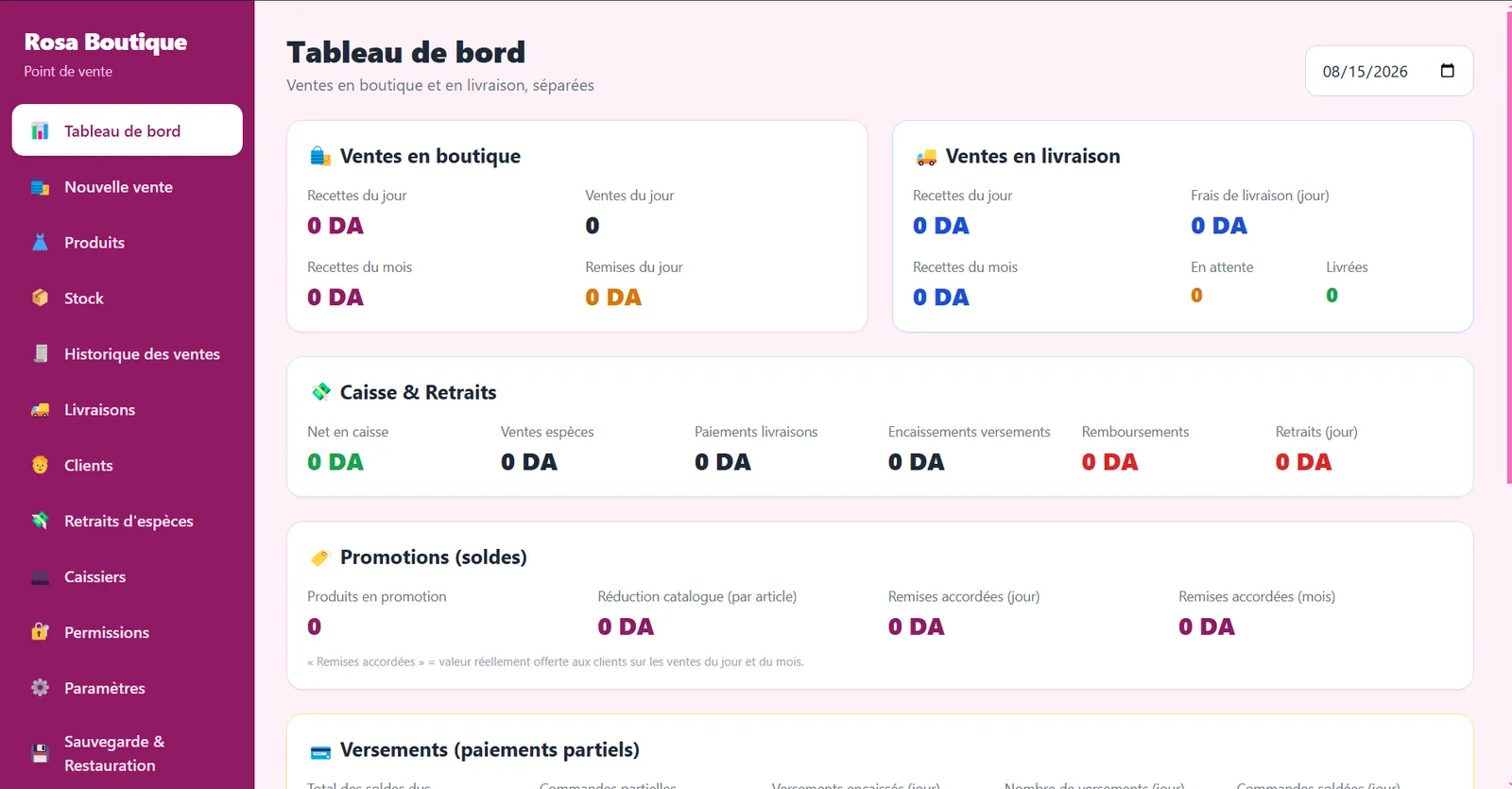Click the Livraisons truck icon in sidebar
Image resolution: width=1512 pixels, height=789 pixels.
[40, 409]
